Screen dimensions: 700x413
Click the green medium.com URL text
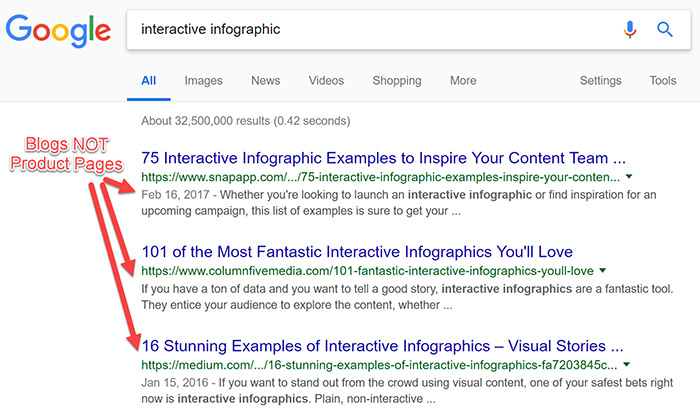[380, 365]
